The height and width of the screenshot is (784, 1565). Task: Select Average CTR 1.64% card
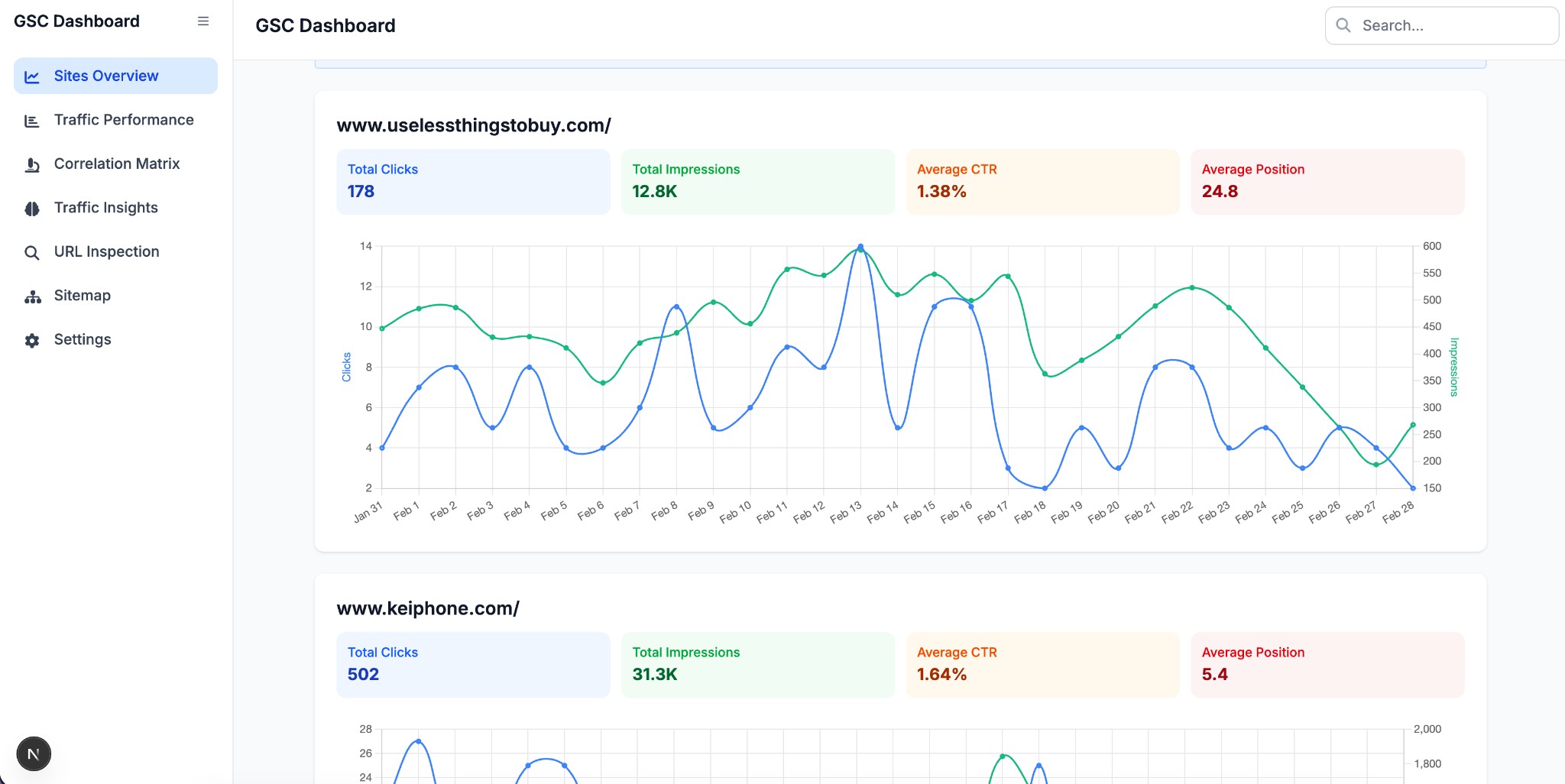tap(1043, 665)
